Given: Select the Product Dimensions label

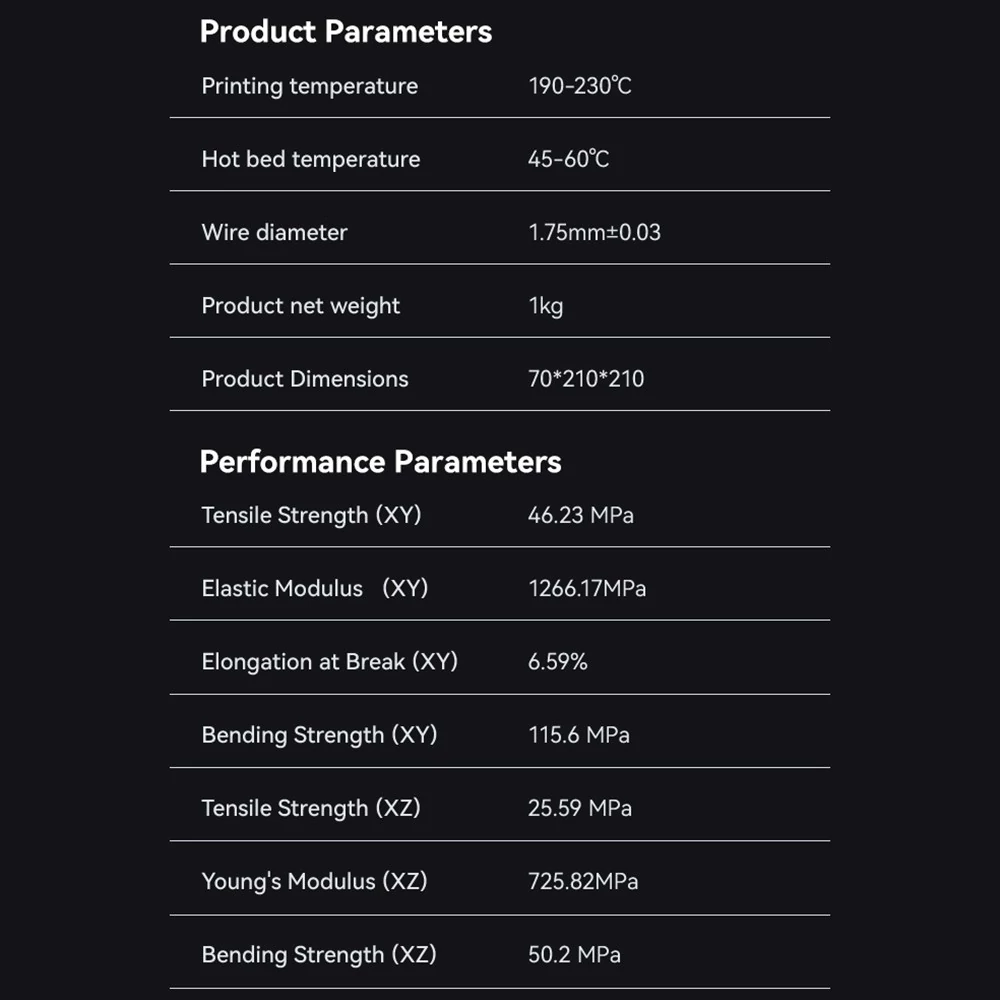Looking at the screenshot, I should (305, 379).
